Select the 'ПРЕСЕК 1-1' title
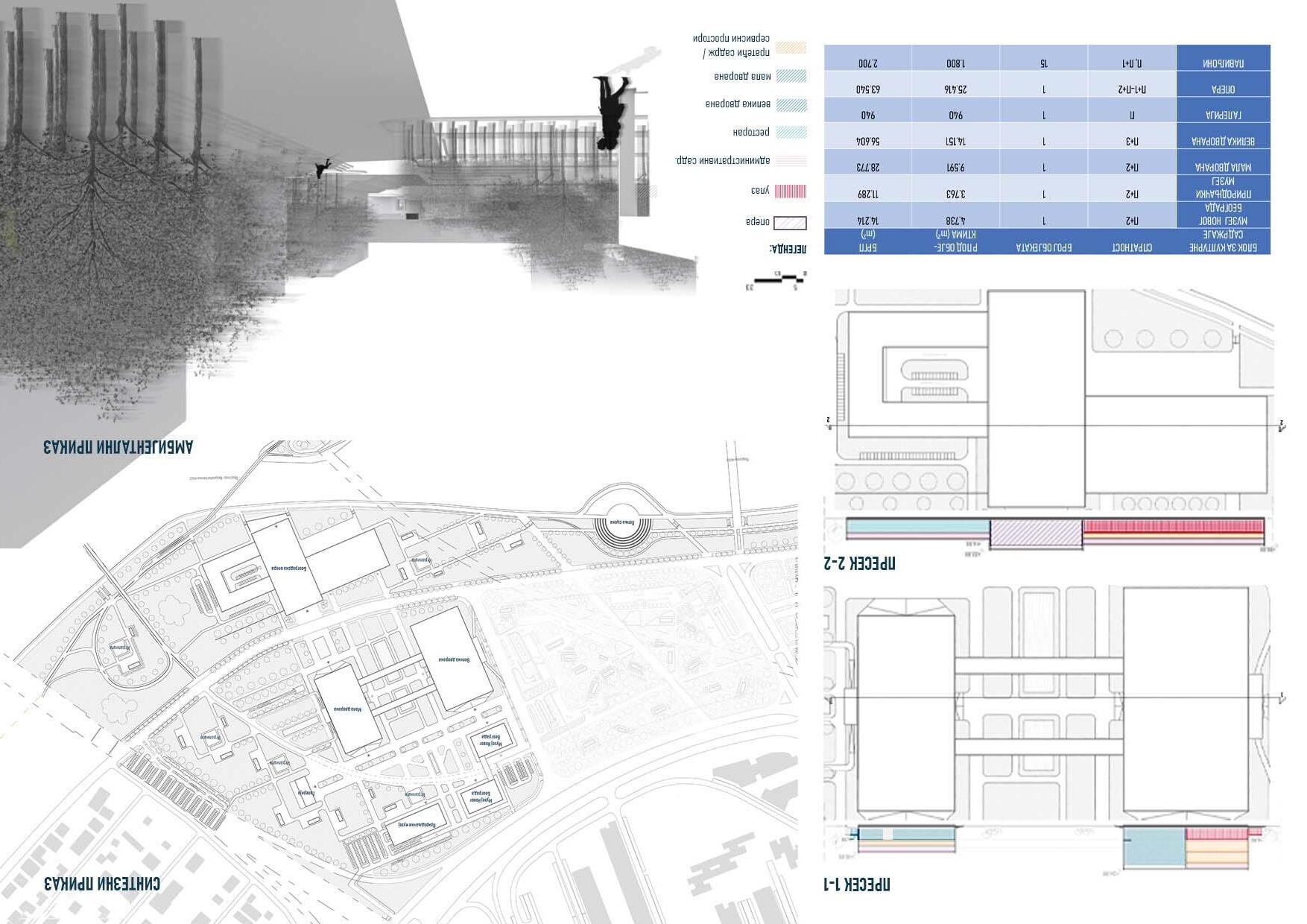The image size is (1307, 924). click(x=857, y=885)
